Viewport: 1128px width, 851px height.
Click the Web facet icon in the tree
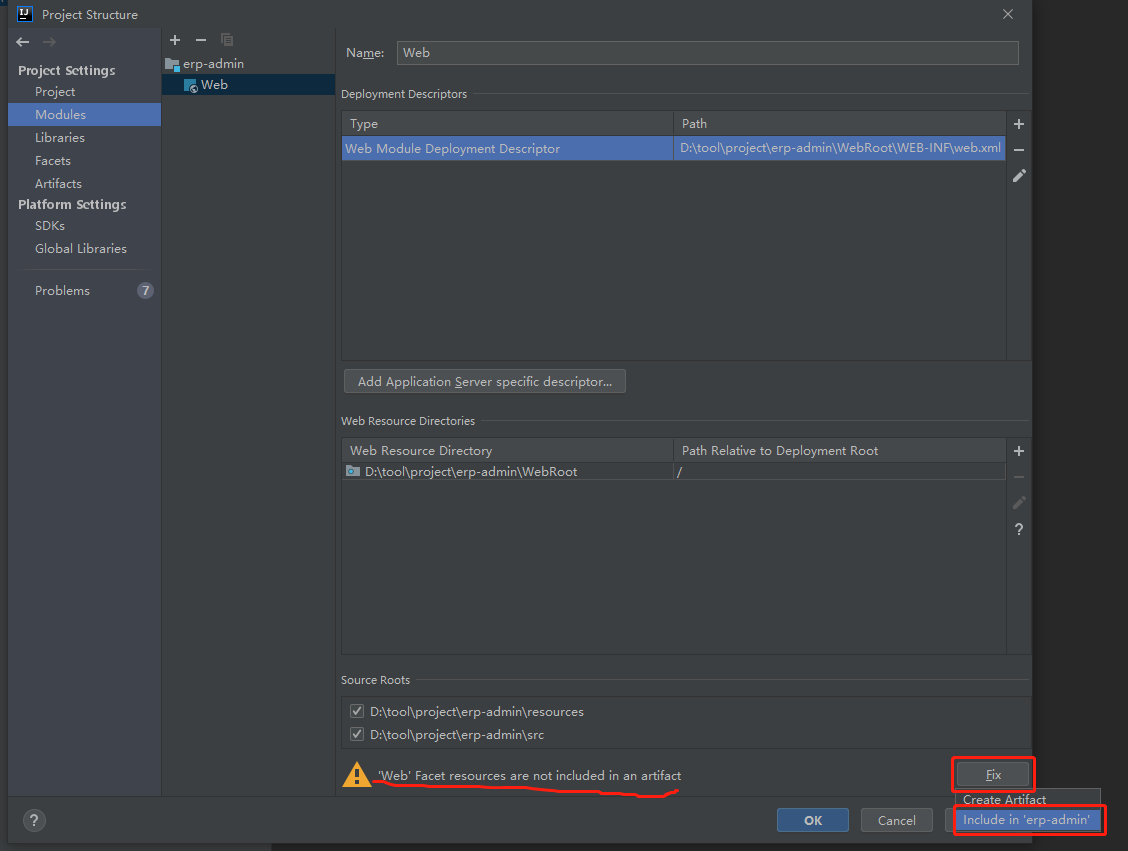coord(191,86)
